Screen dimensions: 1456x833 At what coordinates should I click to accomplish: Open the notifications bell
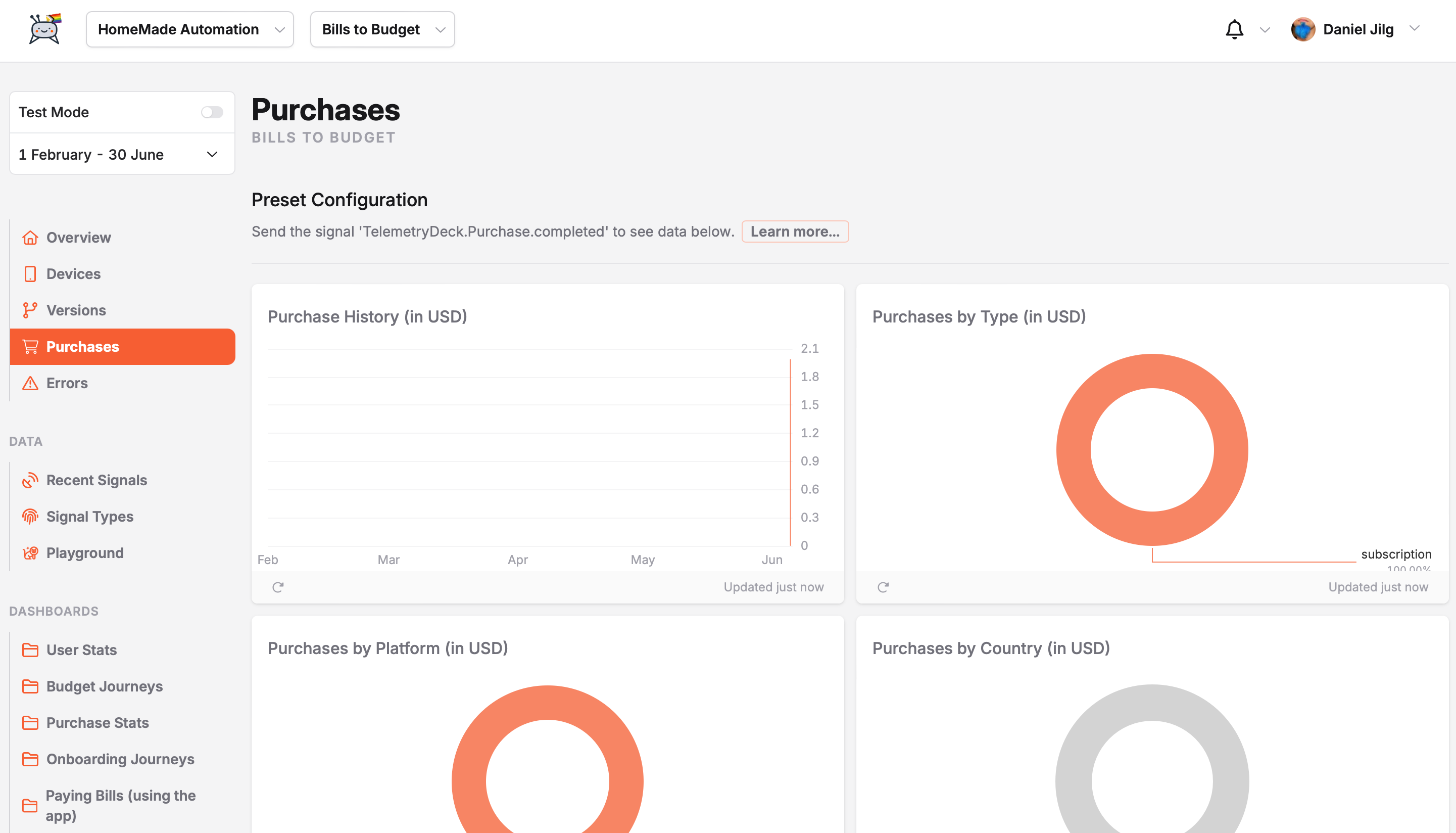tap(1234, 29)
